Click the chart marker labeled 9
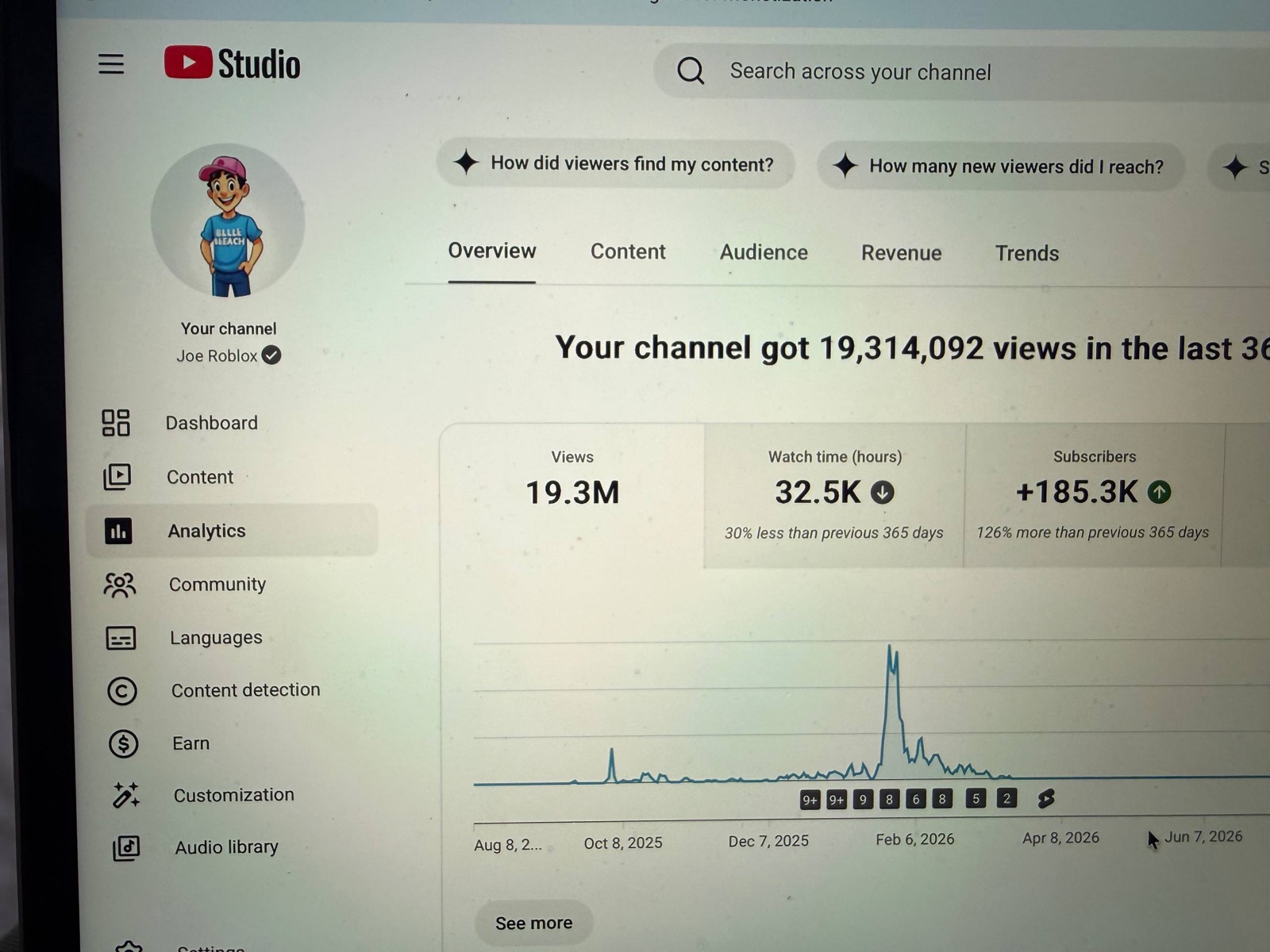 click(x=863, y=800)
